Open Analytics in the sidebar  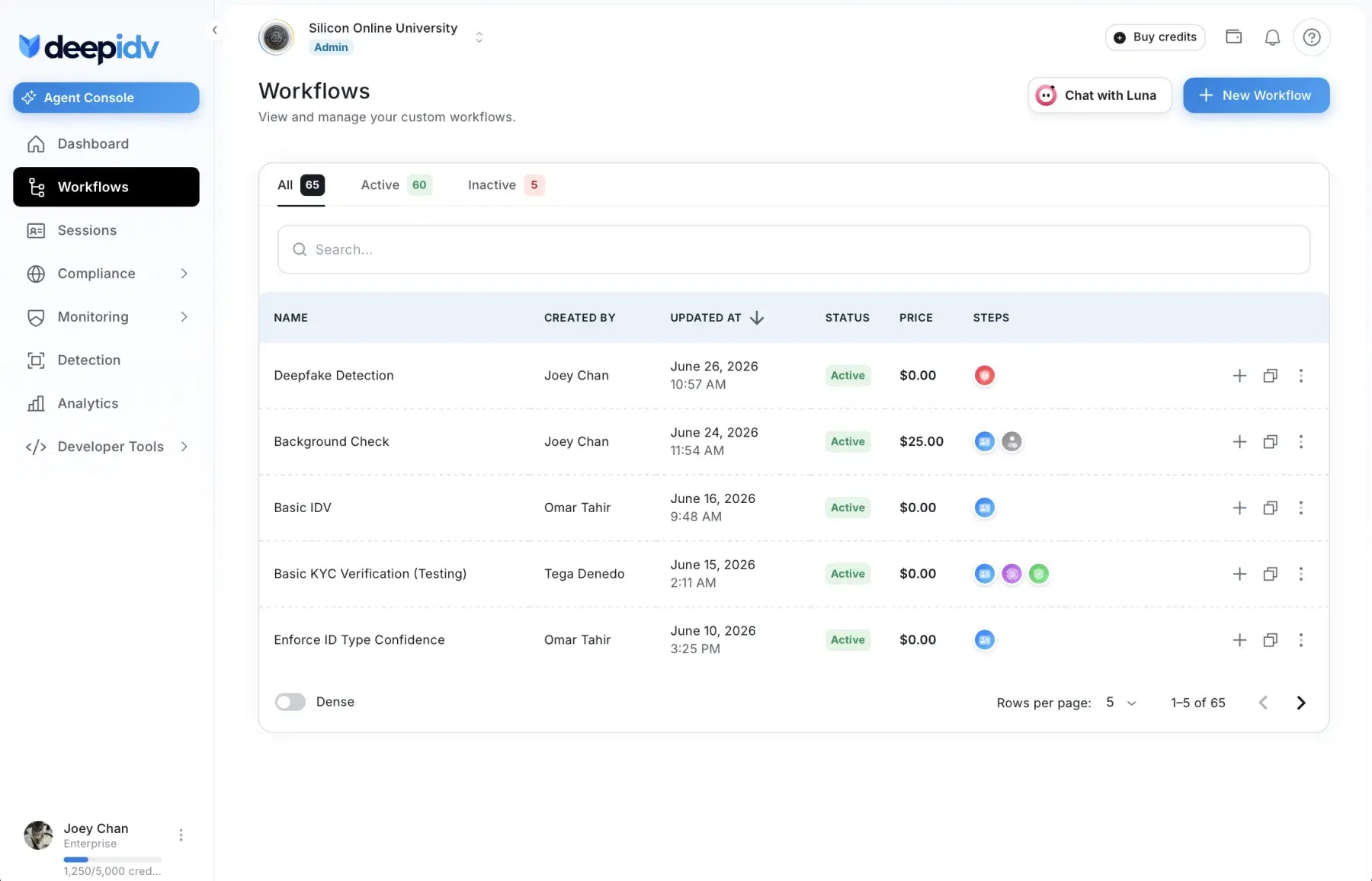[x=107, y=404]
